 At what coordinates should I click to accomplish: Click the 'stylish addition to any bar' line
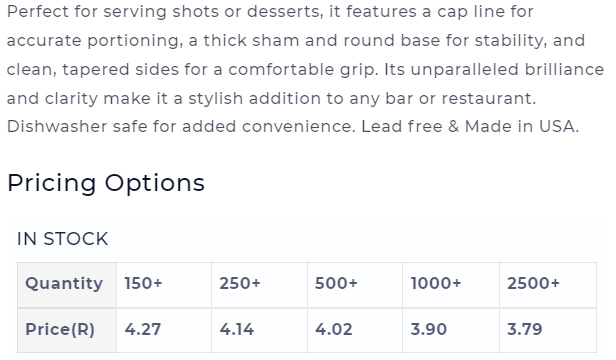271,98
